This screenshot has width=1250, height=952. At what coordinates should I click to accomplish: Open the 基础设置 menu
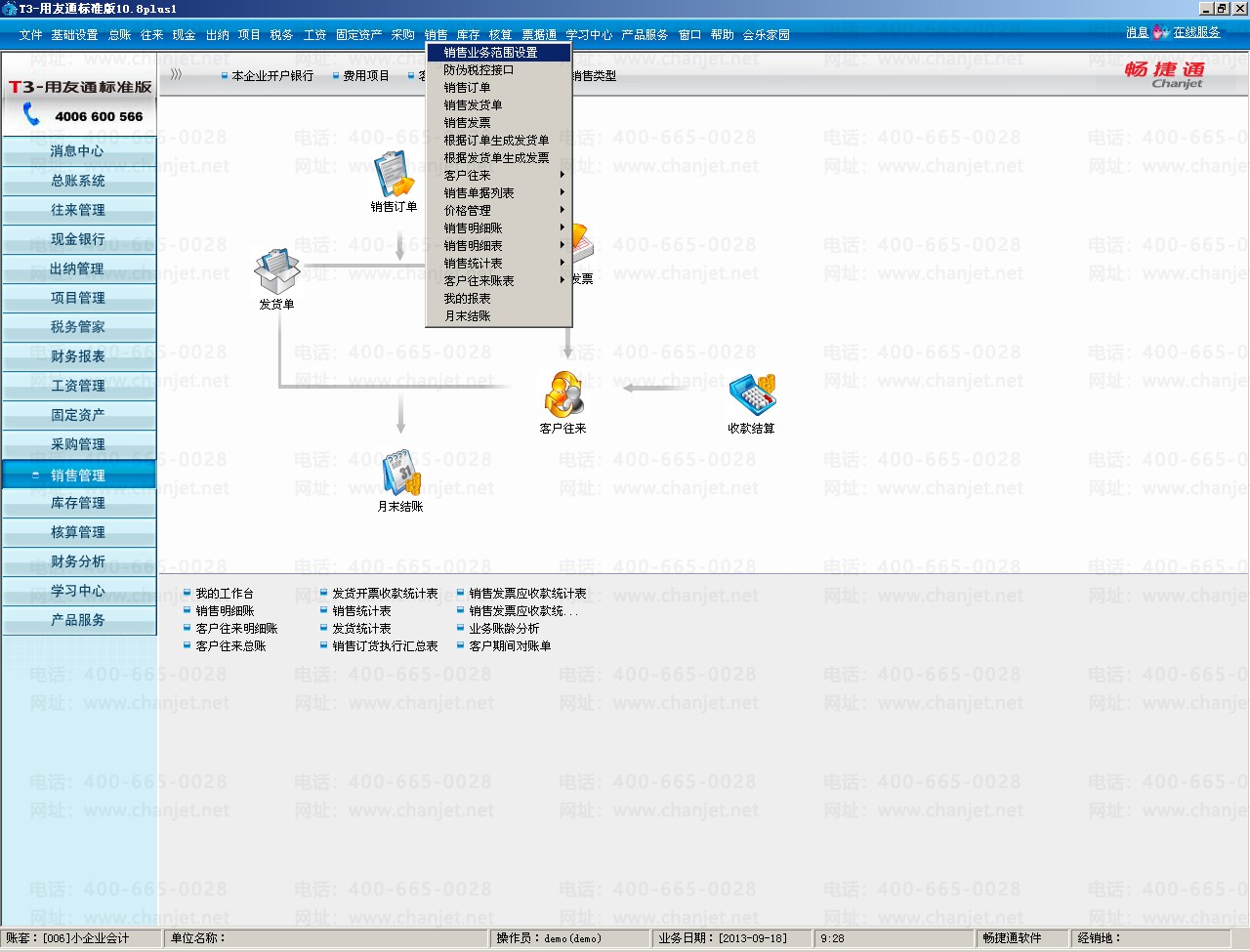74,35
